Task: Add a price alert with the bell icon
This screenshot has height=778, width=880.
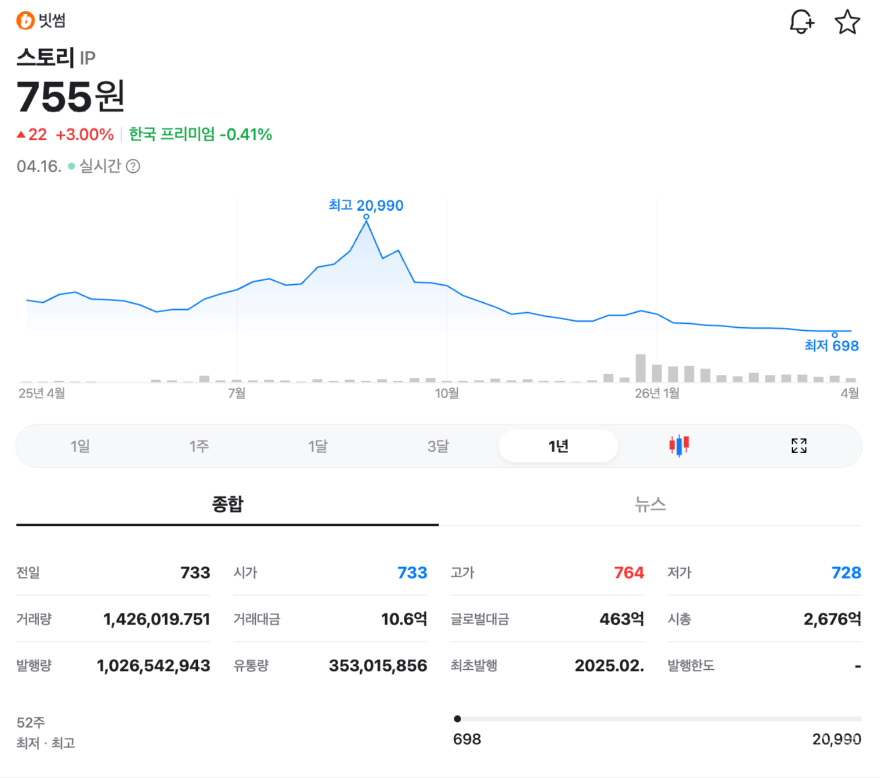Action: click(801, 22)
